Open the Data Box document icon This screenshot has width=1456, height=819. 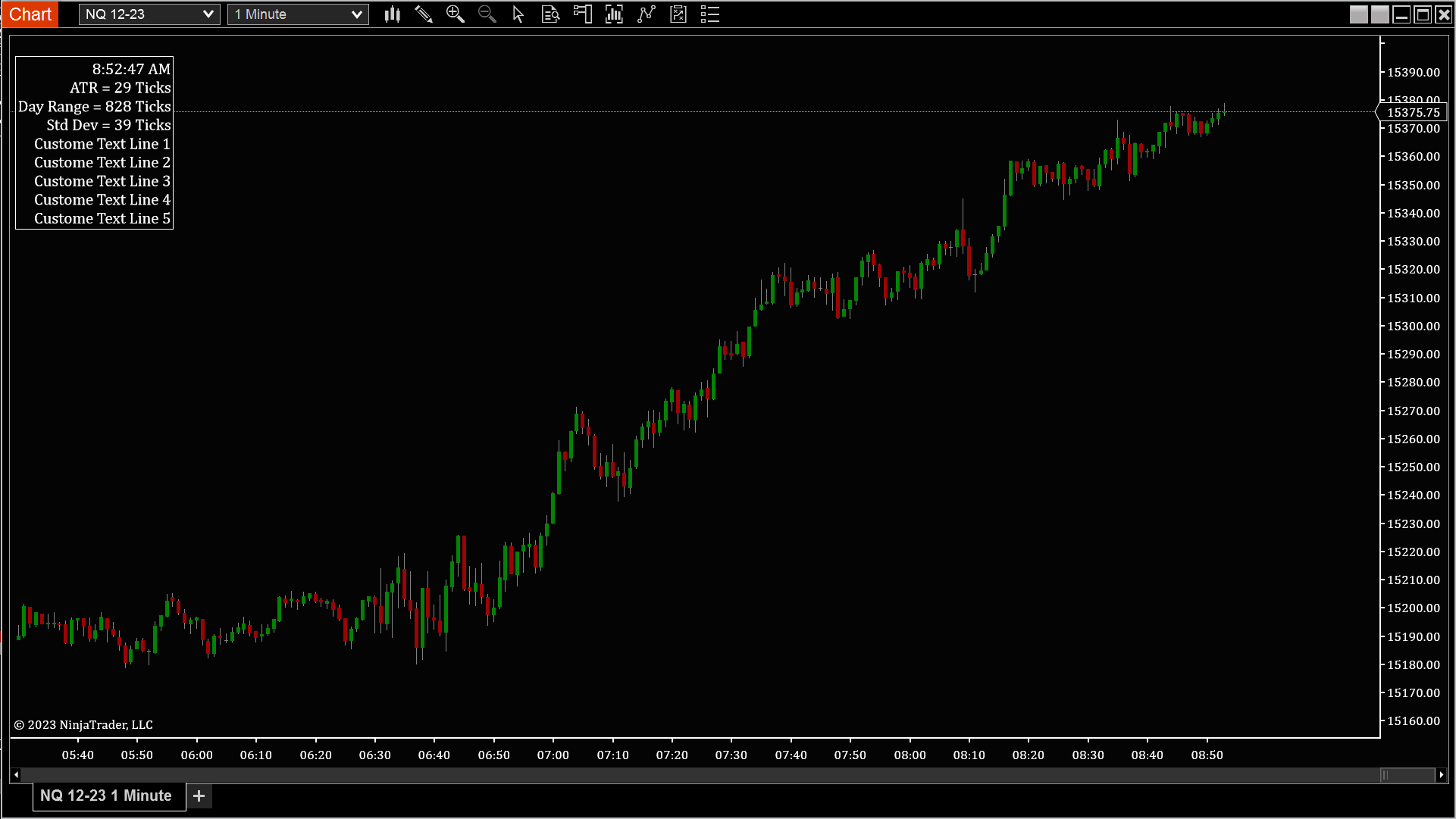[x=550, y=14]
